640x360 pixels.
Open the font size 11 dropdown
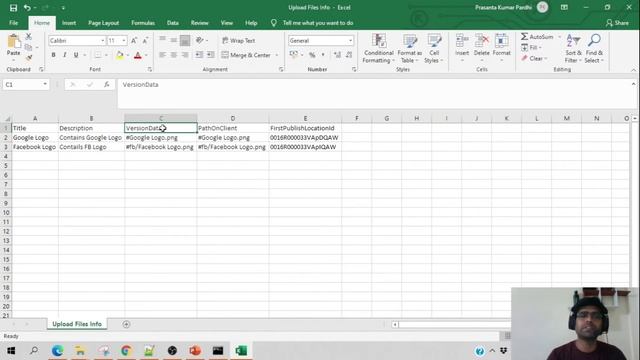click(124, 41)
